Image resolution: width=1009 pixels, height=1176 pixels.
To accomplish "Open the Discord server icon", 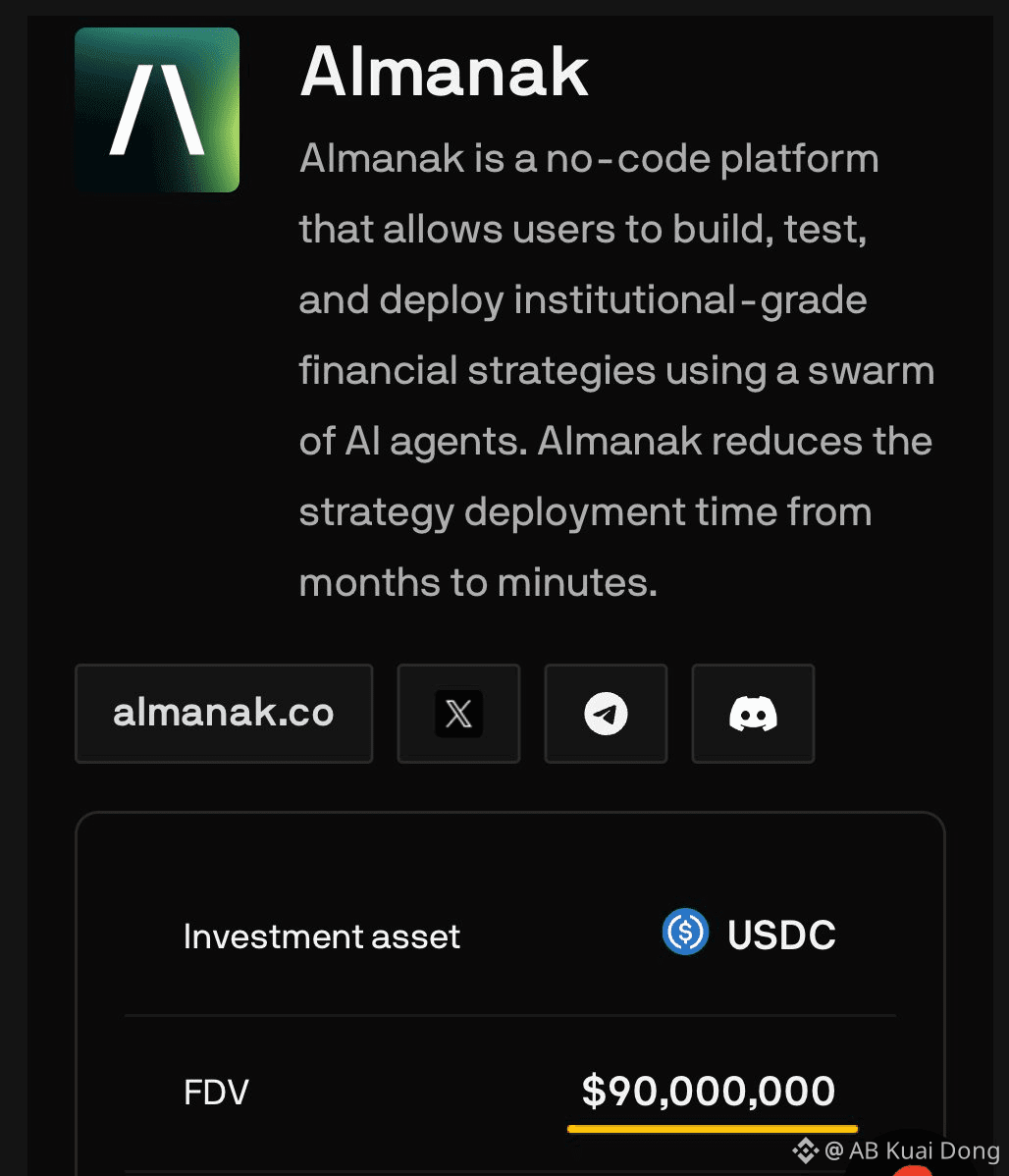I will coord(753,714).
